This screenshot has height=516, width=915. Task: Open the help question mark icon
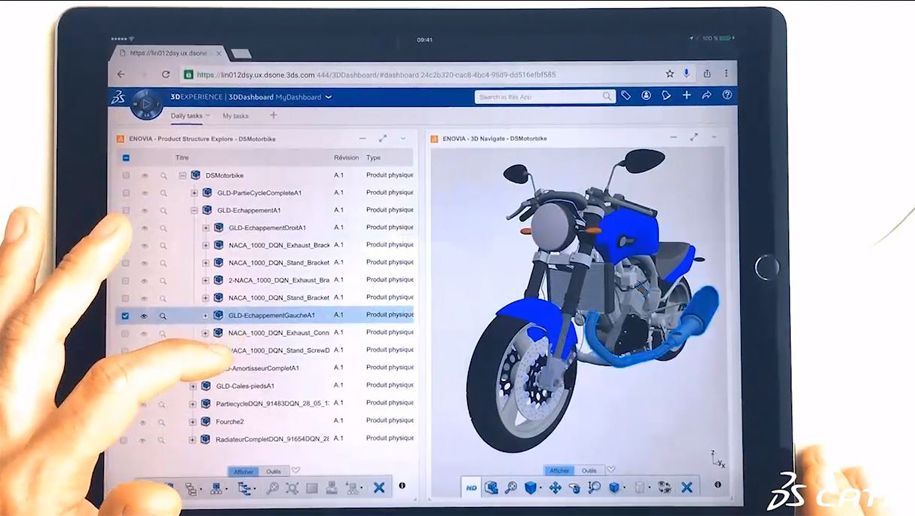tap(727, 95)
